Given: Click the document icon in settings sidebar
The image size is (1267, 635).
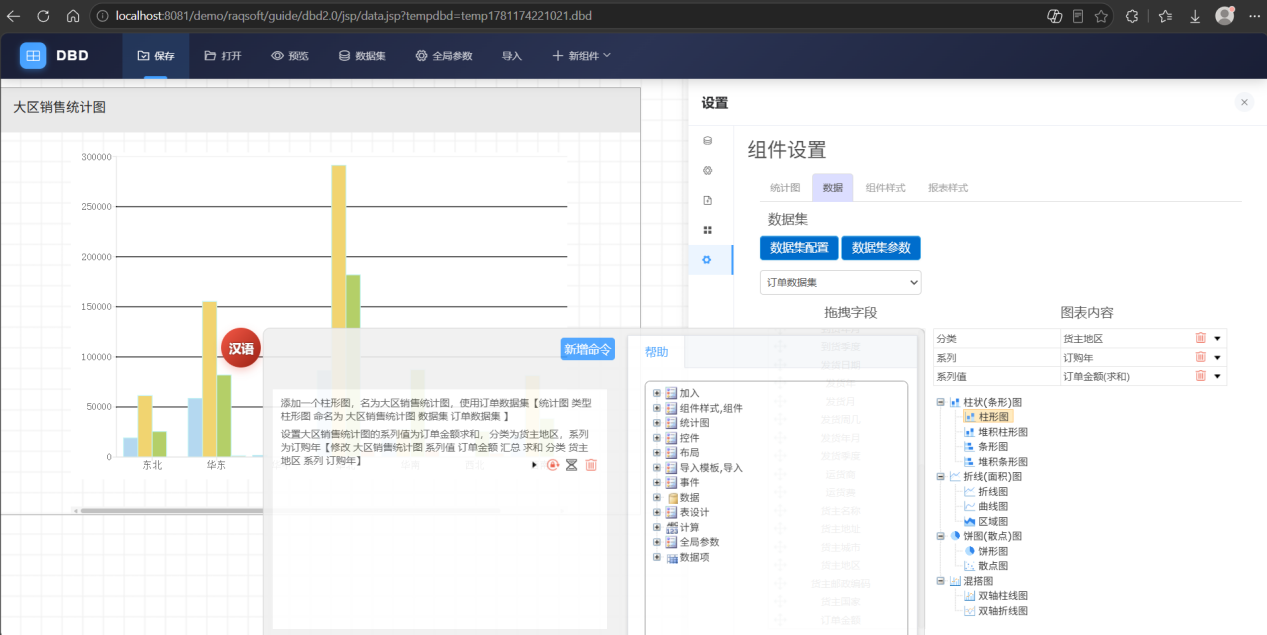Looking at the screenshot, I should 708,200.
